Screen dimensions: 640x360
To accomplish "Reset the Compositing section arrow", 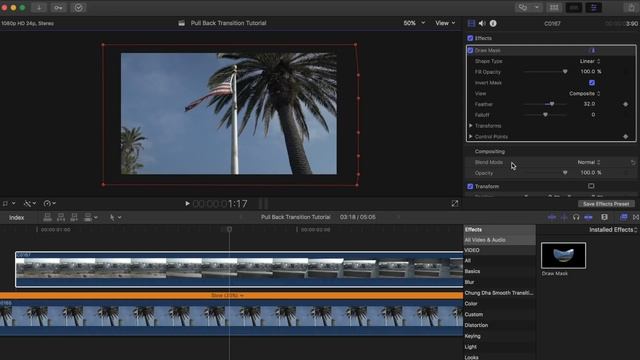I will tap(633, 162).
